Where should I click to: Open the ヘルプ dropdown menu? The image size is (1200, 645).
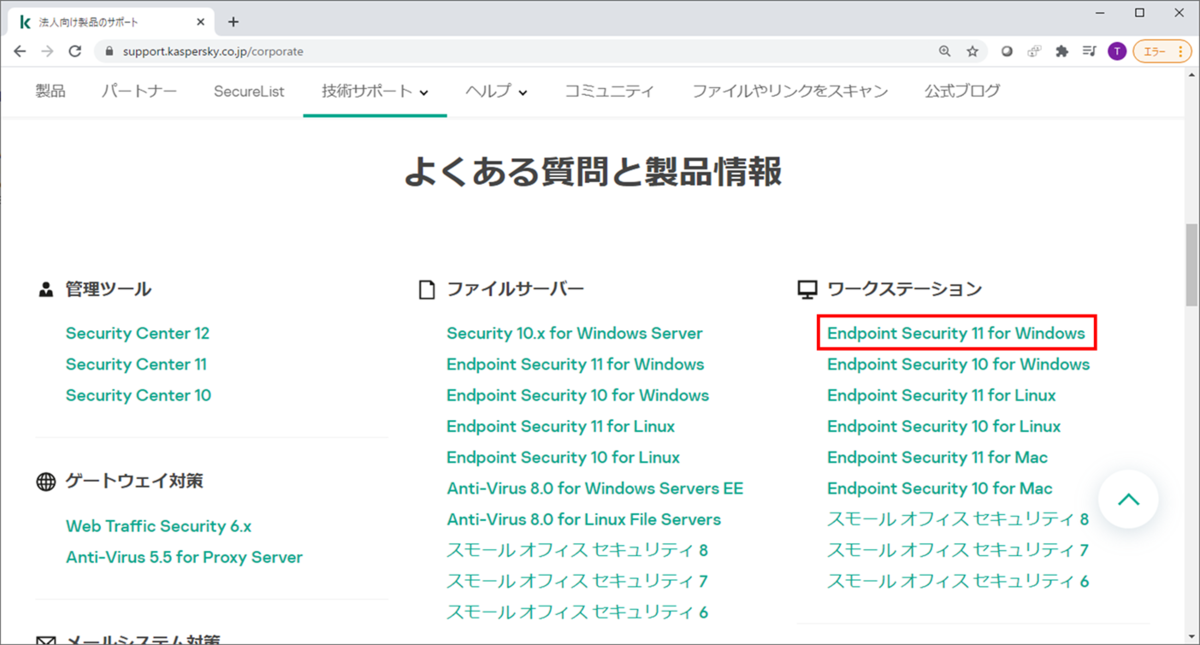pyautogui.click(x=496, y=90)
